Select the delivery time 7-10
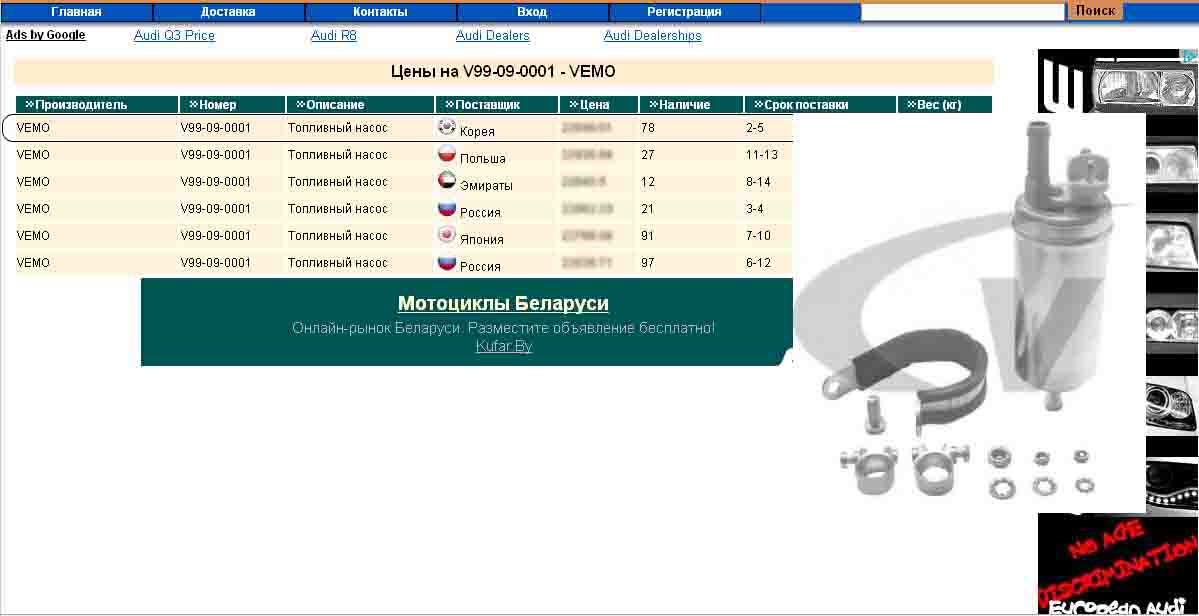Screen dimensions: 1199x616 pos(759,235)
